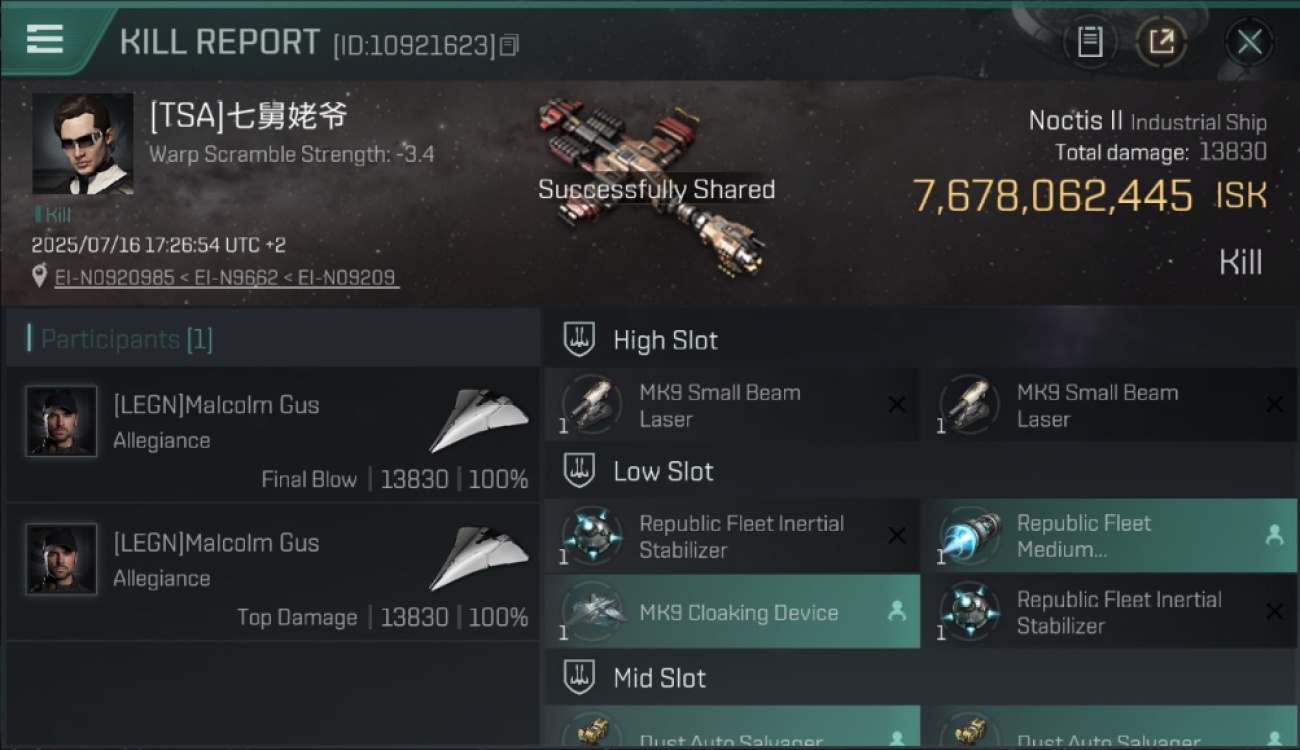This screenshot has width=1300, height=750.
Task: View the victim pilot portrait
Action: pyautogui.click(x=83, y=143)
